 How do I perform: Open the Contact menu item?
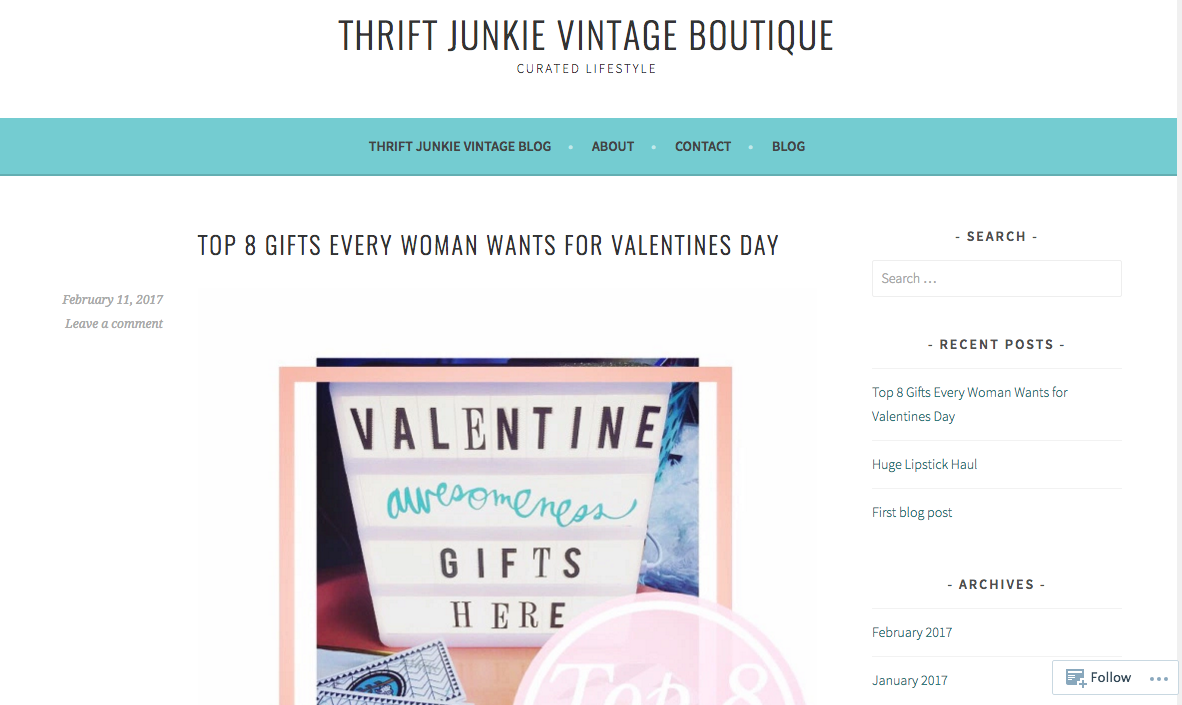[x=703, y=146]
